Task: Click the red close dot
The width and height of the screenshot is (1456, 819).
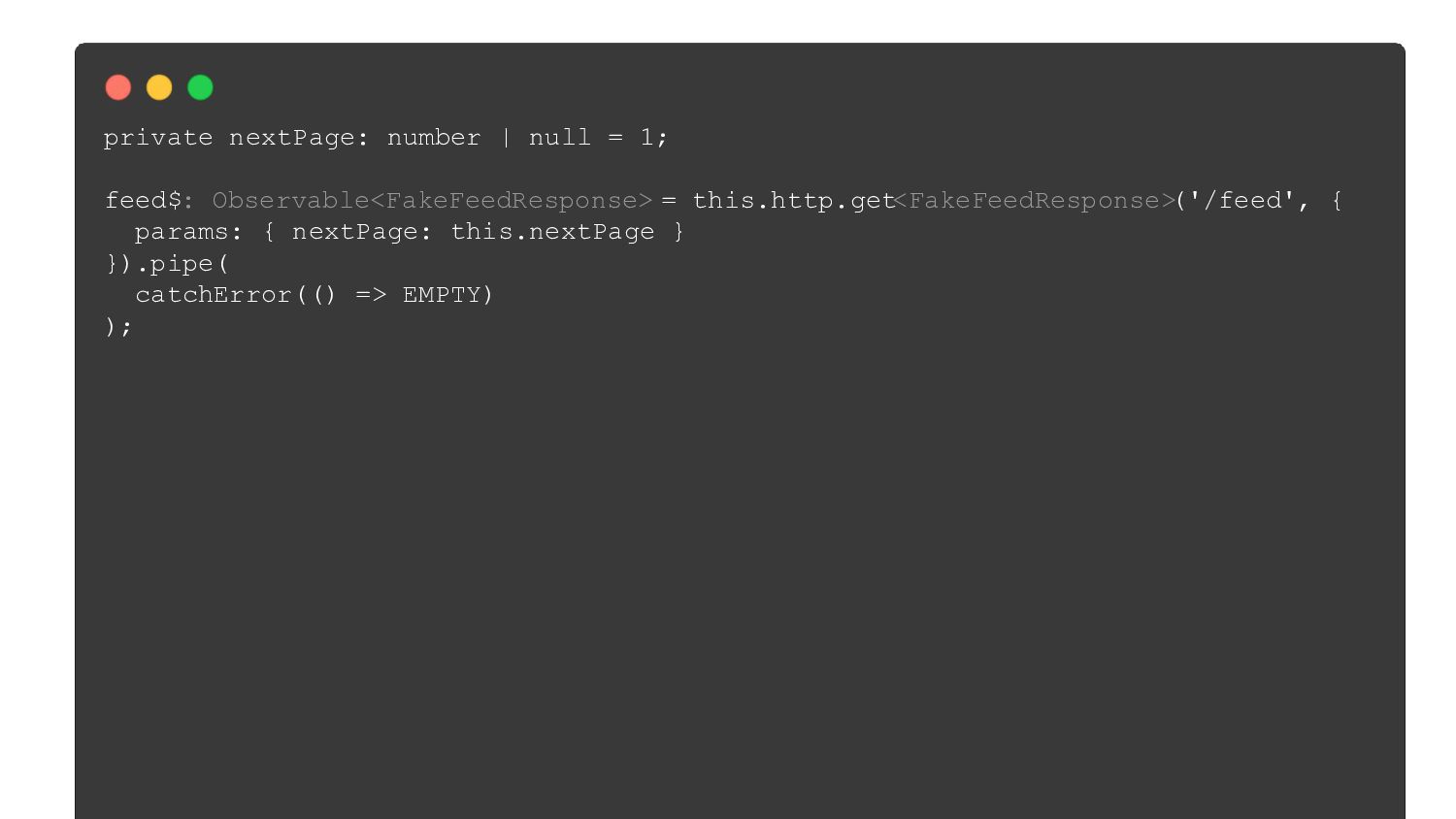Action: (118, 88)
